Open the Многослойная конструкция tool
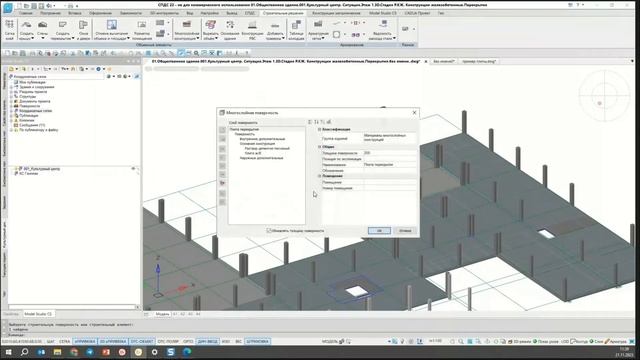The width and height of the screenshot is (640, 360). 187,29
